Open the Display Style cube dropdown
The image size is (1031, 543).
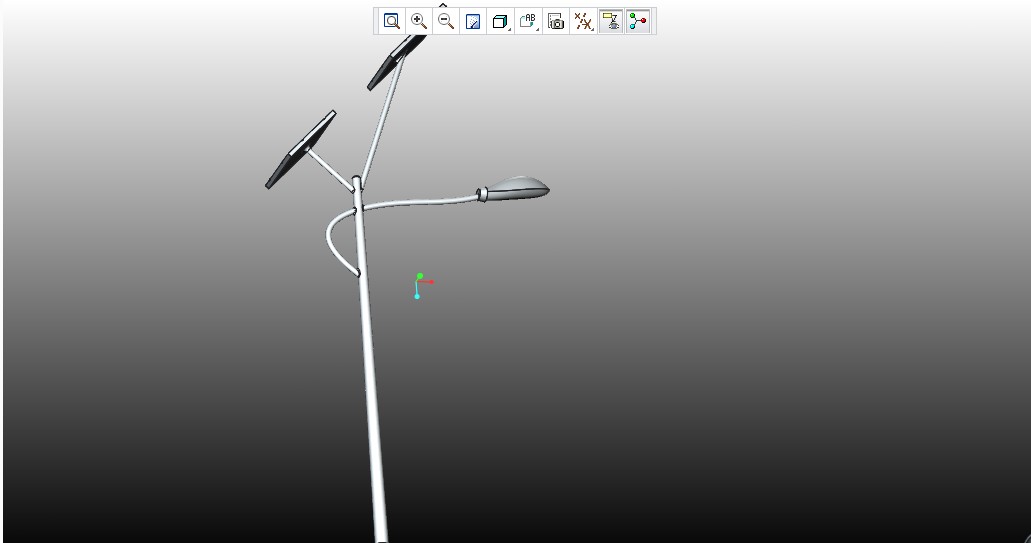tap(500, 21)
